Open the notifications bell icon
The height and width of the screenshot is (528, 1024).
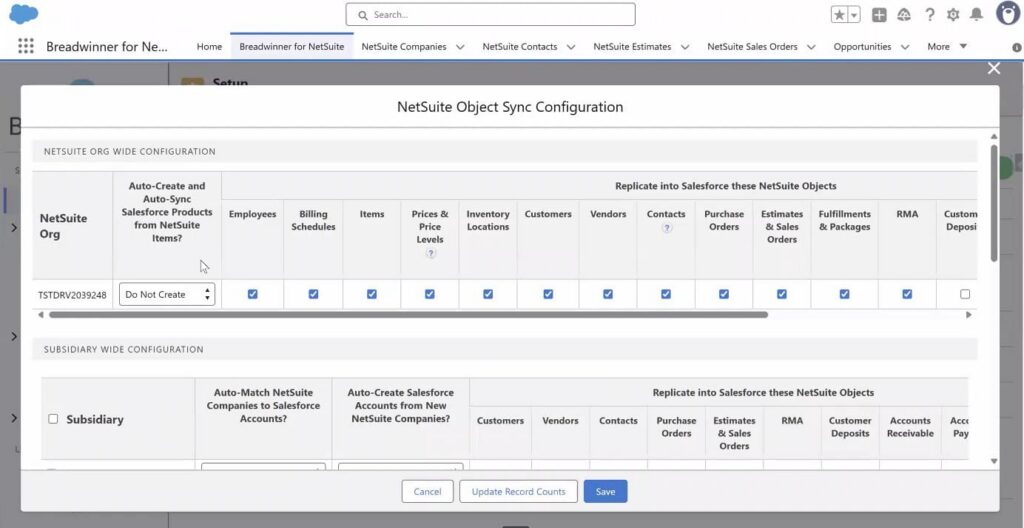[x=976, y=14]
